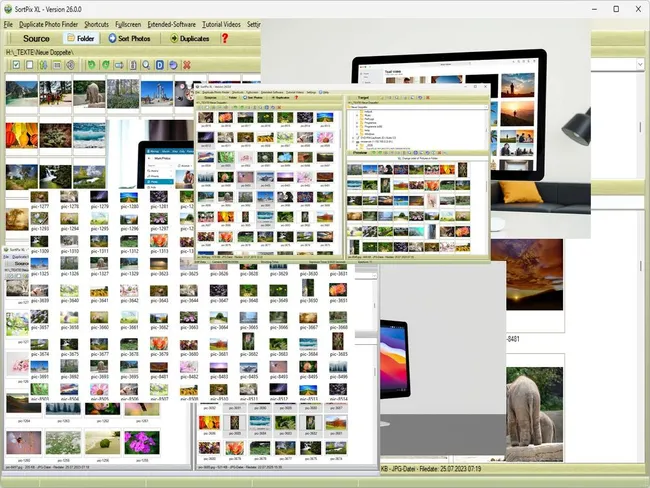The height and width of the screenshot is (488, 650).
Task: Select the thumbnail labeled pic-1279
Action: tap(99, 199)
